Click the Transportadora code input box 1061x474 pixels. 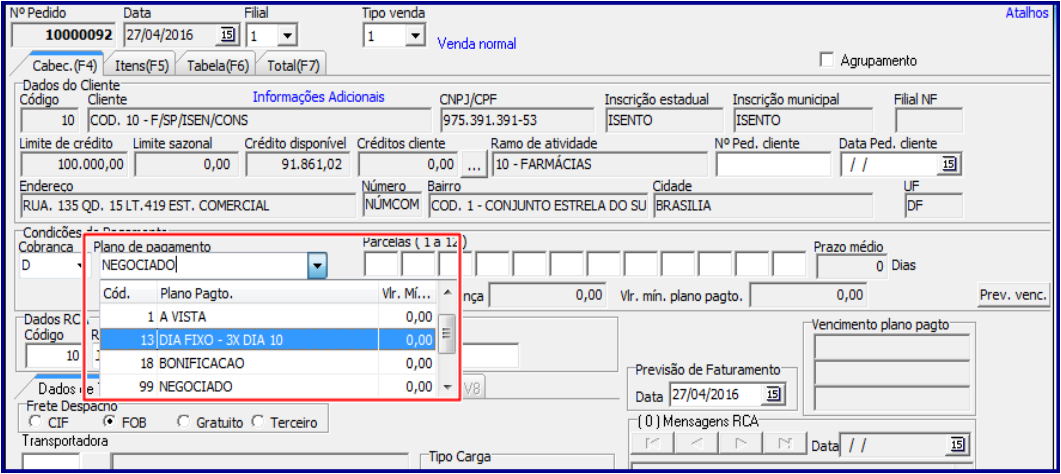click(51, 463)
